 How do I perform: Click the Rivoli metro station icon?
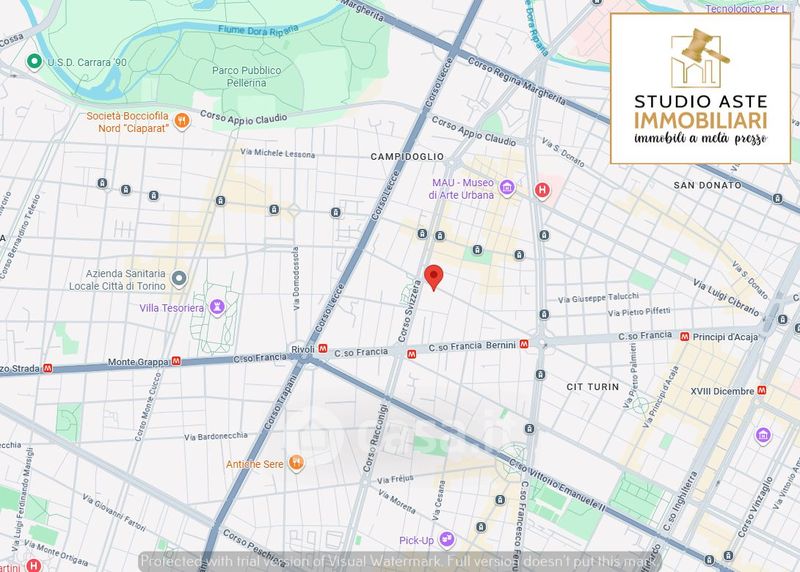pyautogui.click(x=322, y=348)
